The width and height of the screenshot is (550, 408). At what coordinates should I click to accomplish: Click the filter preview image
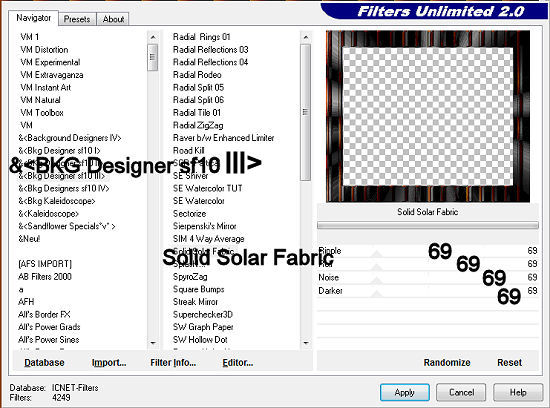coord(428,116)
